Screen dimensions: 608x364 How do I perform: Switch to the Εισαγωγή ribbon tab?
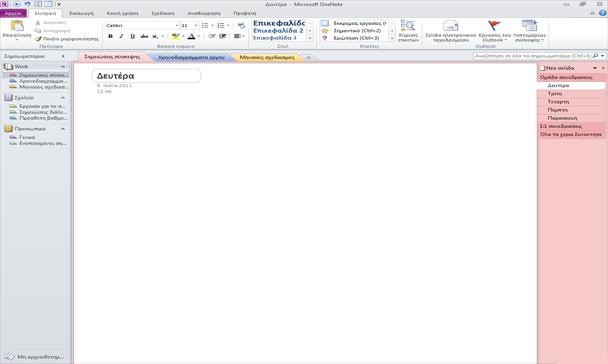click(81, 13)
